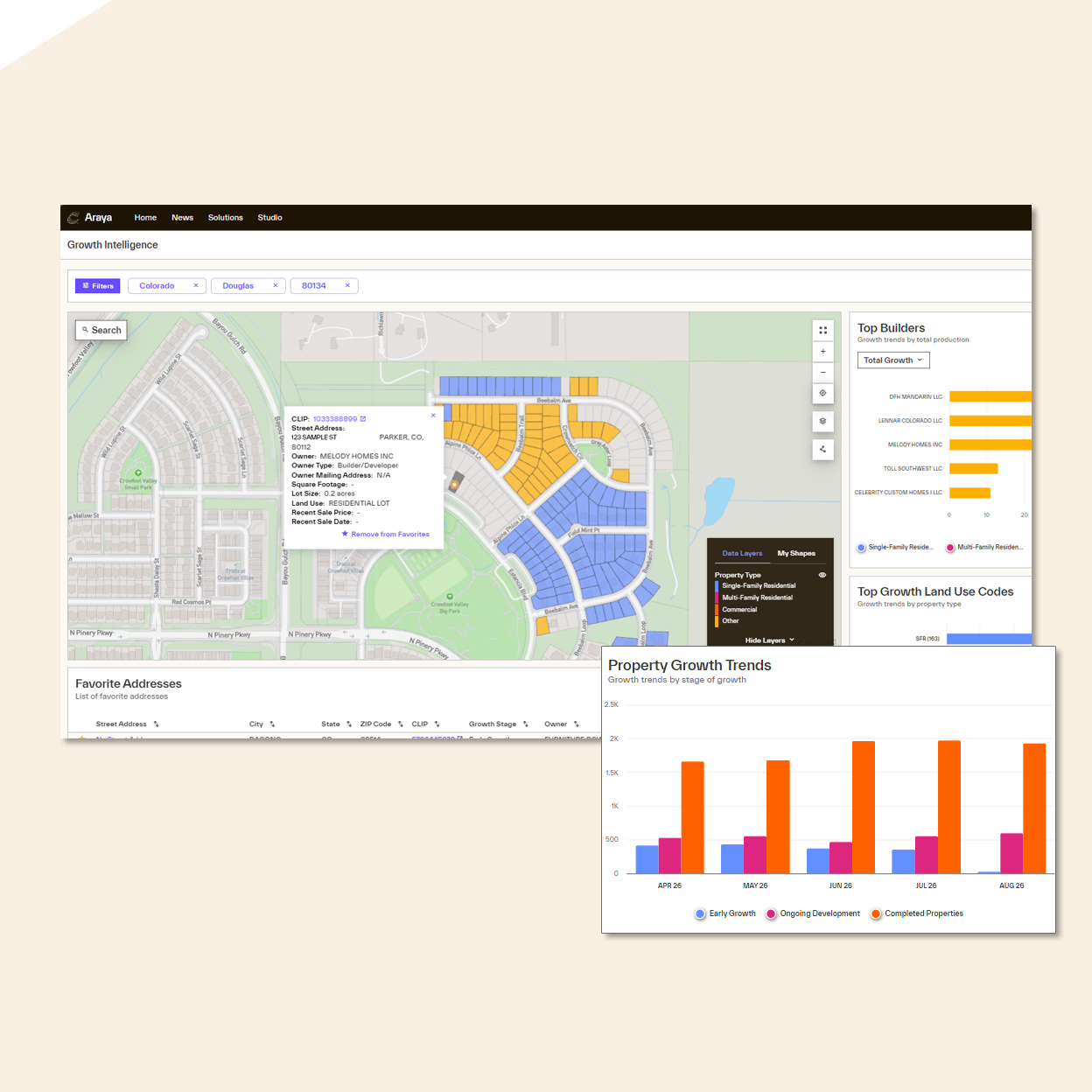Switch to My Shapes tab
The height and width of the screenshot is (1092, 1092).
tap(796, 554)
